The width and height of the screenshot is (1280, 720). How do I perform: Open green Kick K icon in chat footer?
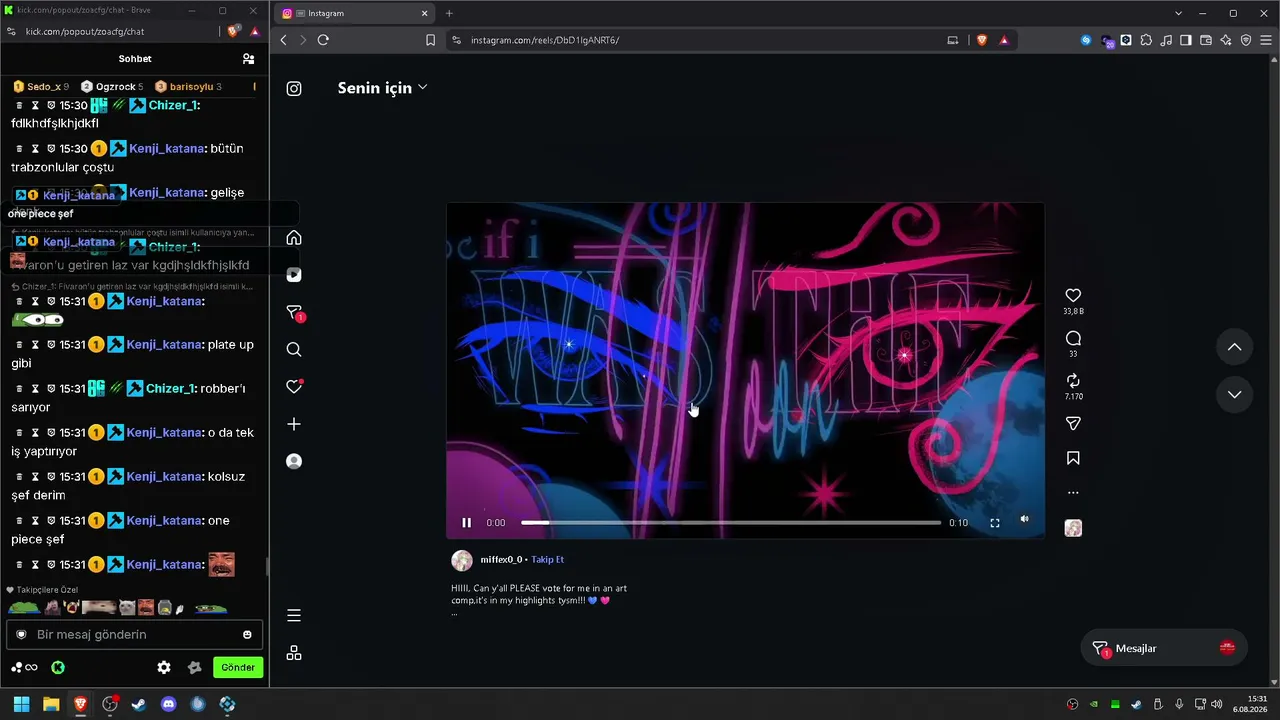(x=58, y=667)
